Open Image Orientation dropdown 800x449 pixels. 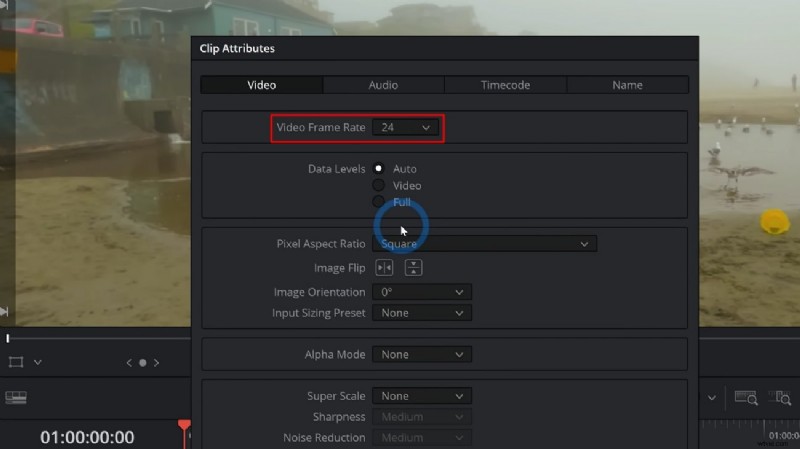422,292
